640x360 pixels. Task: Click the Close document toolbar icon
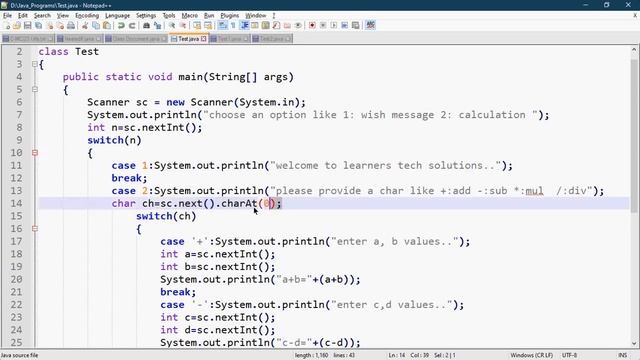49,25
